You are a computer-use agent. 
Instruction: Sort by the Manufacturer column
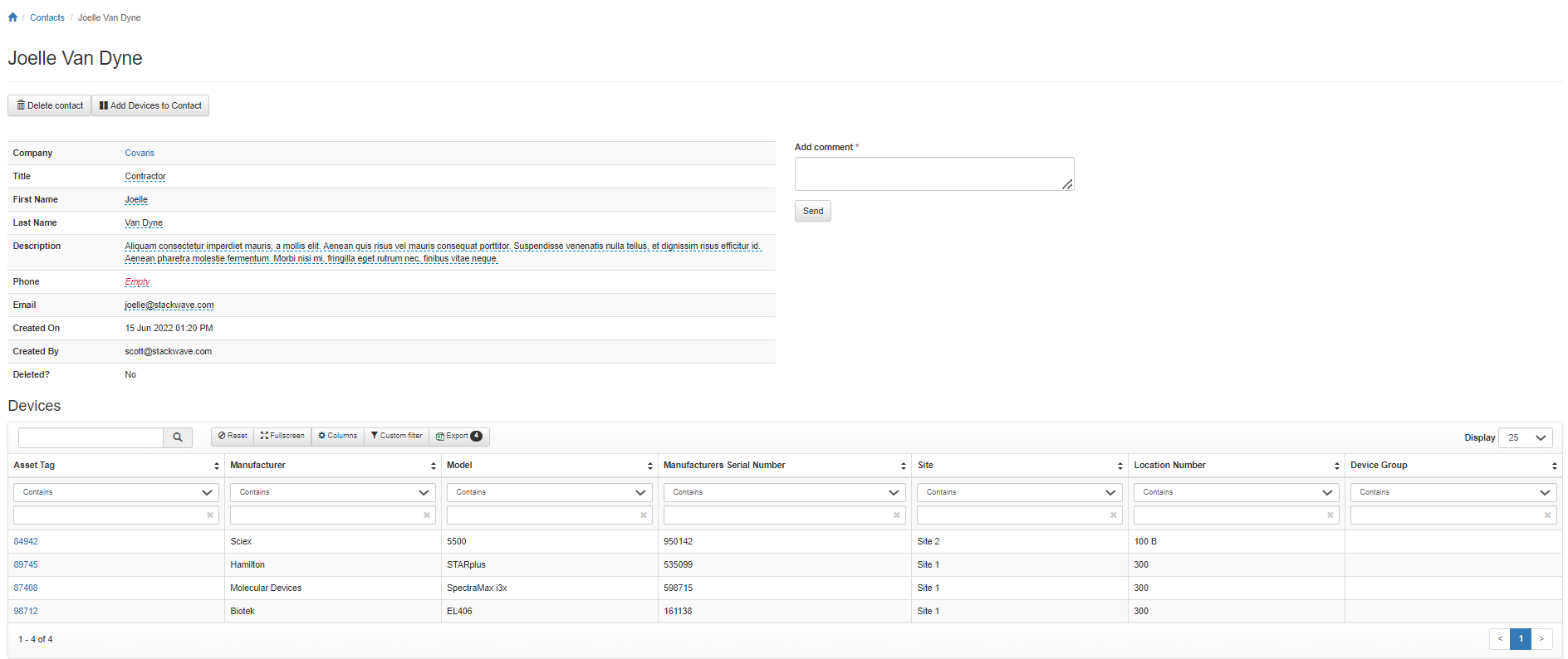pos(433,466)
